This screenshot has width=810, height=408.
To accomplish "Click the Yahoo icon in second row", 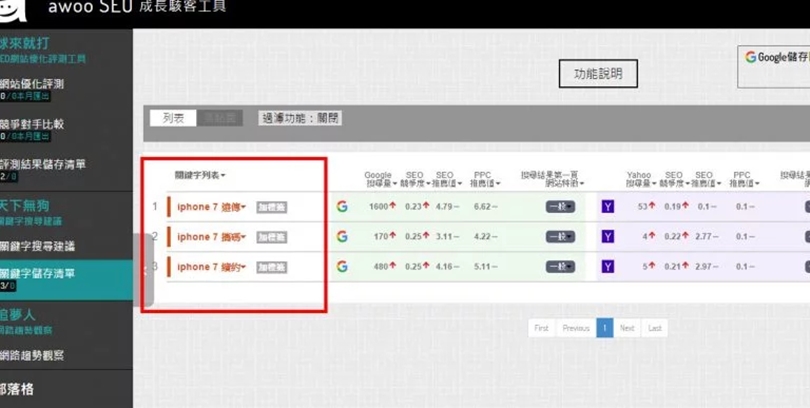I will coord(608,237).
